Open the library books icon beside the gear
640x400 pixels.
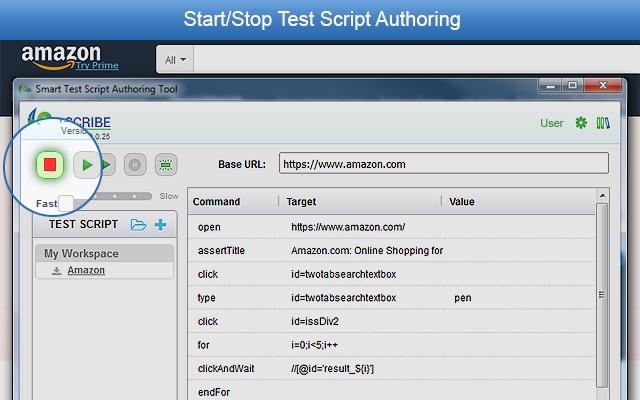(x=603, y=123)
